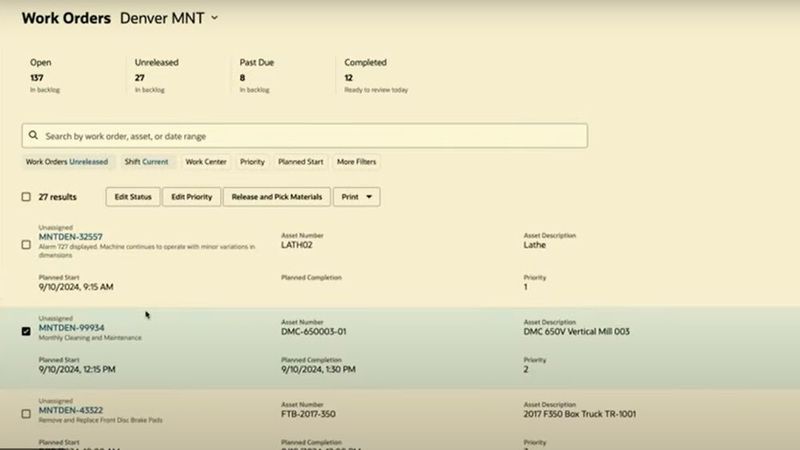Click the Edit Priority button
Screen dimensions: 800x450
pyautogui.click(x=191, y=197)
